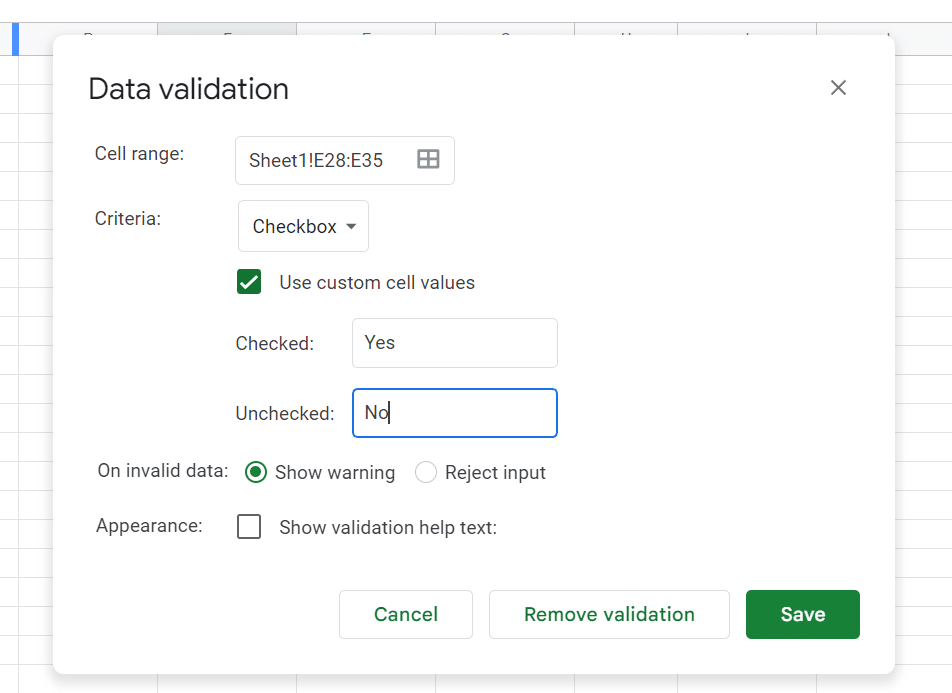Viewport: 952px width, 693px height.
Task: Click Remove validation
Action: coord(609,614)
